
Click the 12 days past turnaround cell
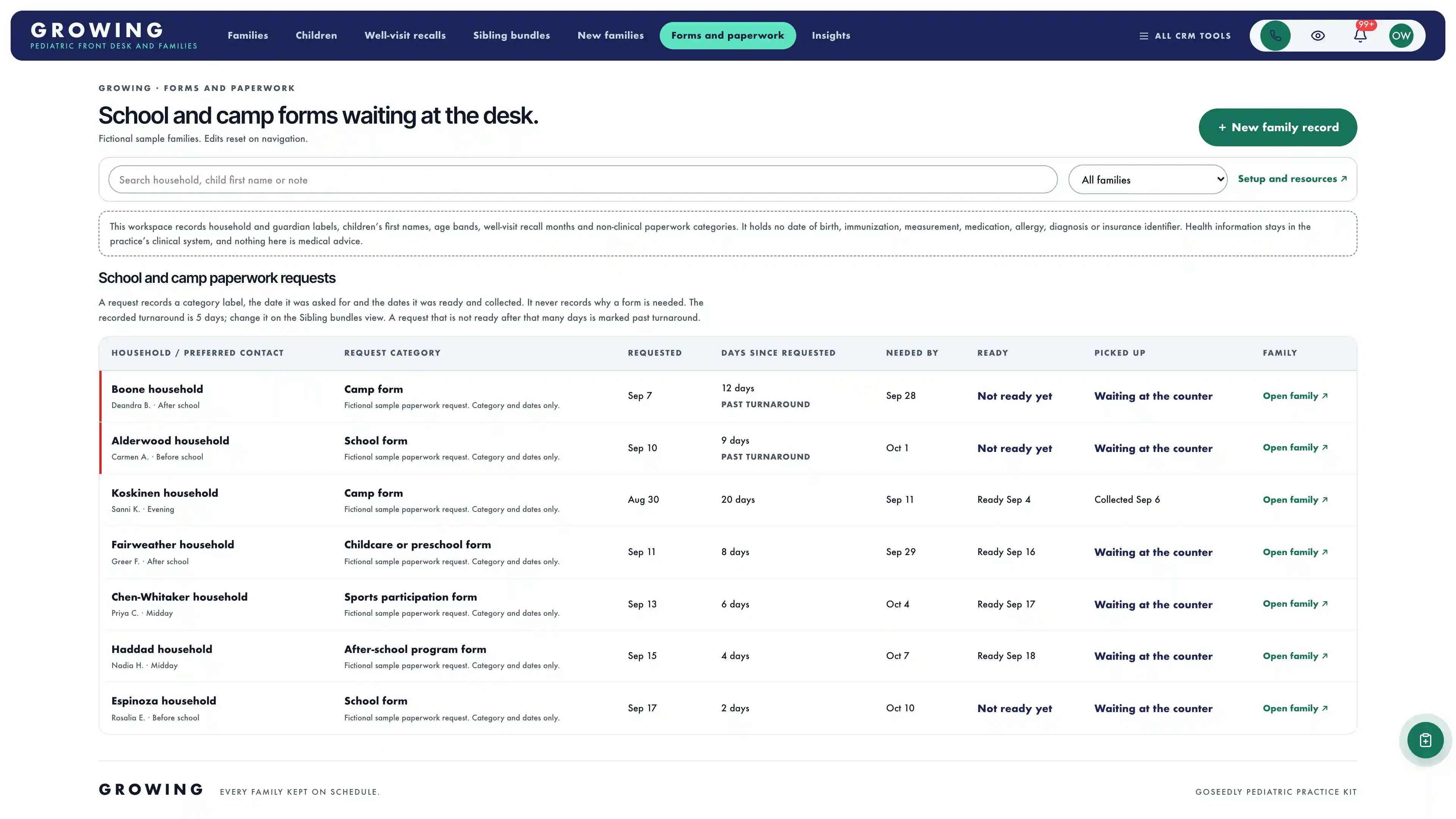point(765,395)
